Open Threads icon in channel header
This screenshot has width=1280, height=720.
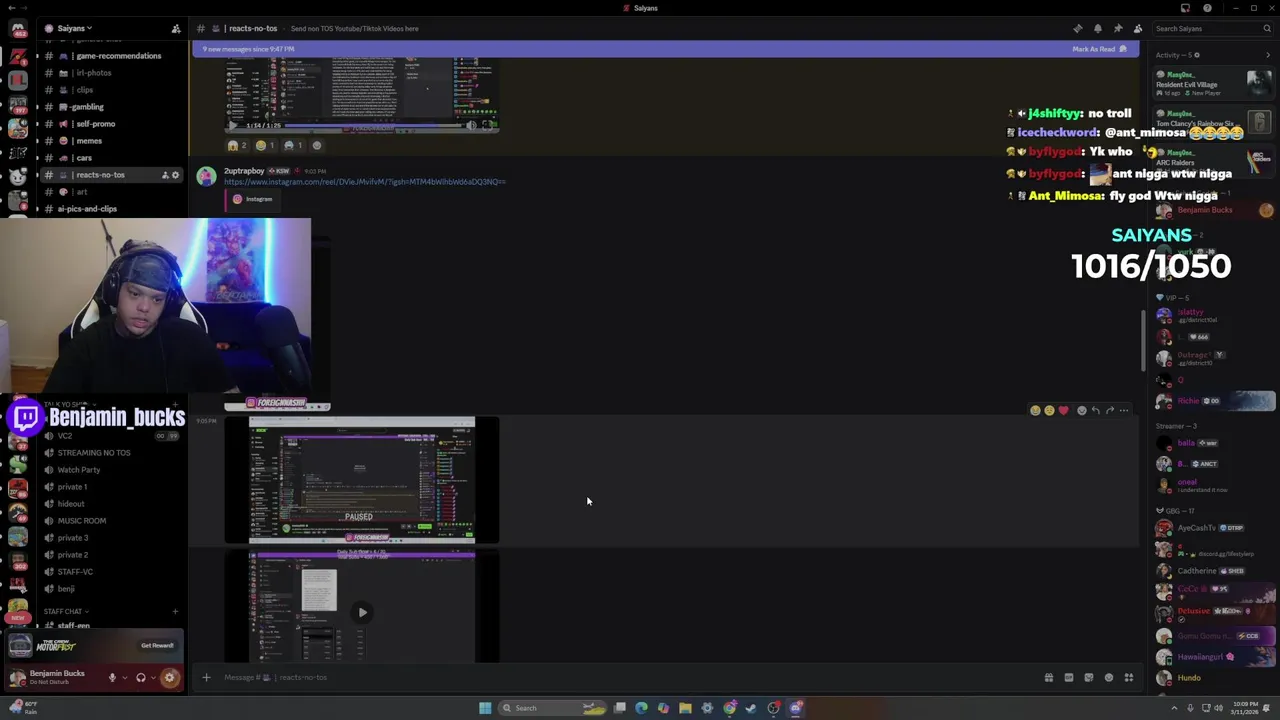point(1078,29)
